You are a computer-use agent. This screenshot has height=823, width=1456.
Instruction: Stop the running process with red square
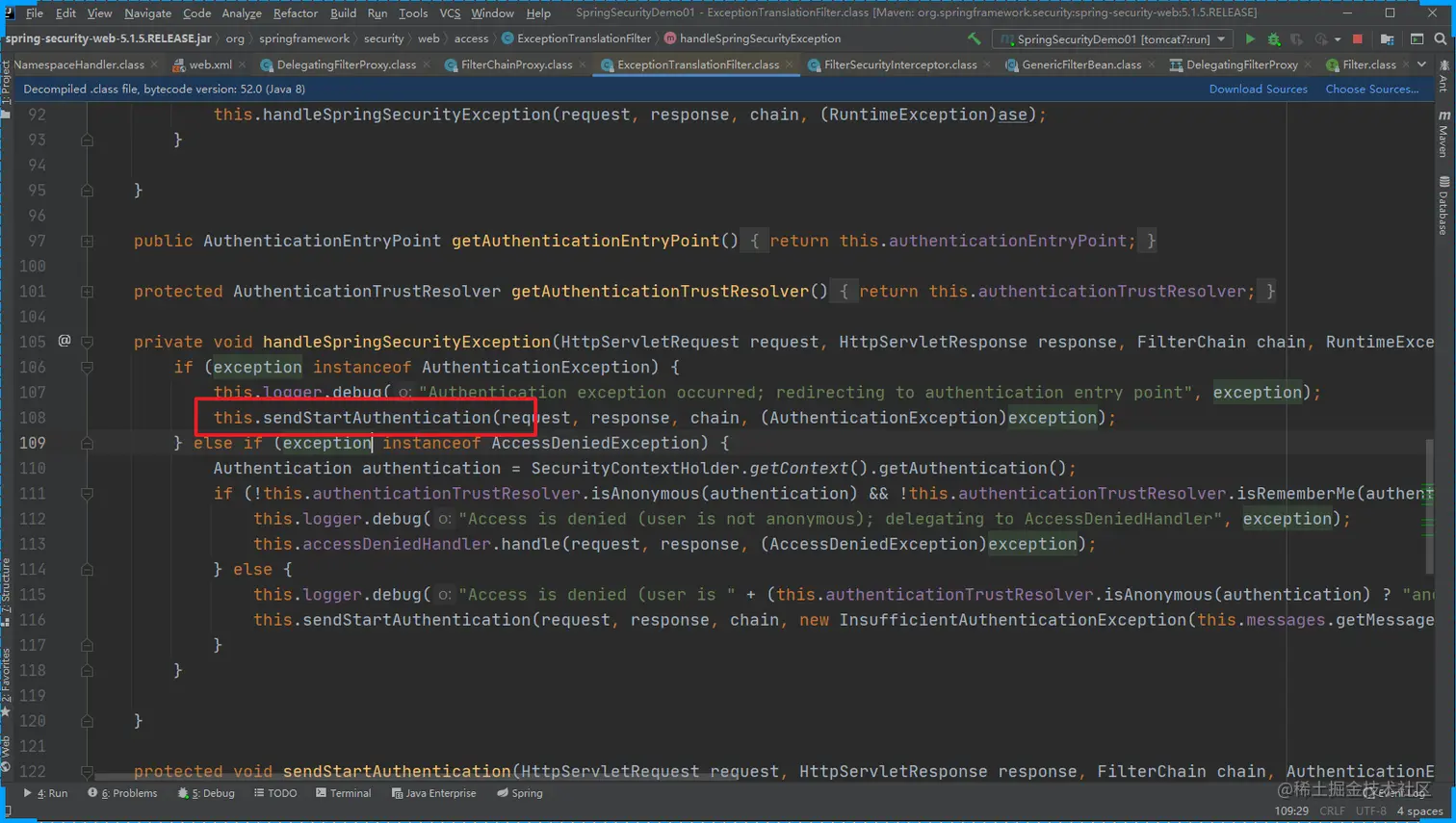click(x=1358, y=39)
